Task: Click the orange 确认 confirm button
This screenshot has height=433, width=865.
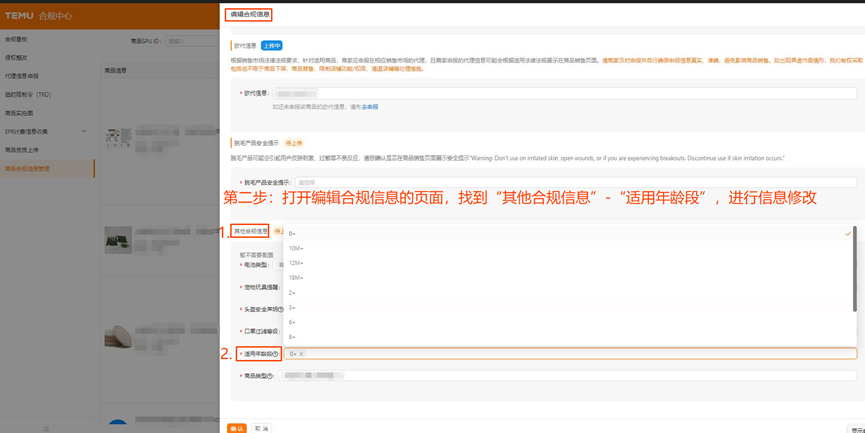Action: click(x=237, y=428)
